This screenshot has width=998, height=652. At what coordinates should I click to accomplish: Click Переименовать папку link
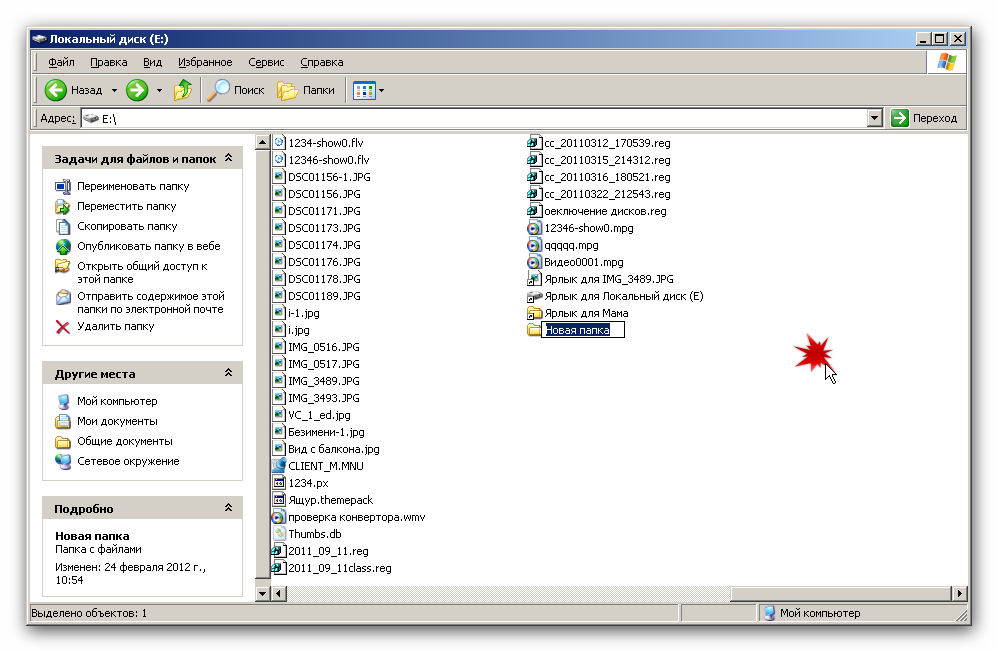(133, 187)
